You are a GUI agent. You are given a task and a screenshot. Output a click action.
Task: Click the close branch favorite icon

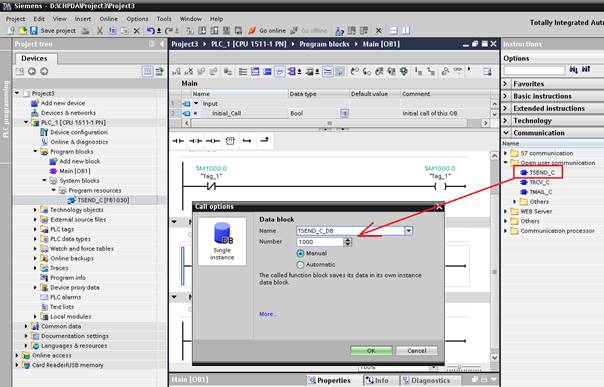pyautogui.click(x=264, y=141)
